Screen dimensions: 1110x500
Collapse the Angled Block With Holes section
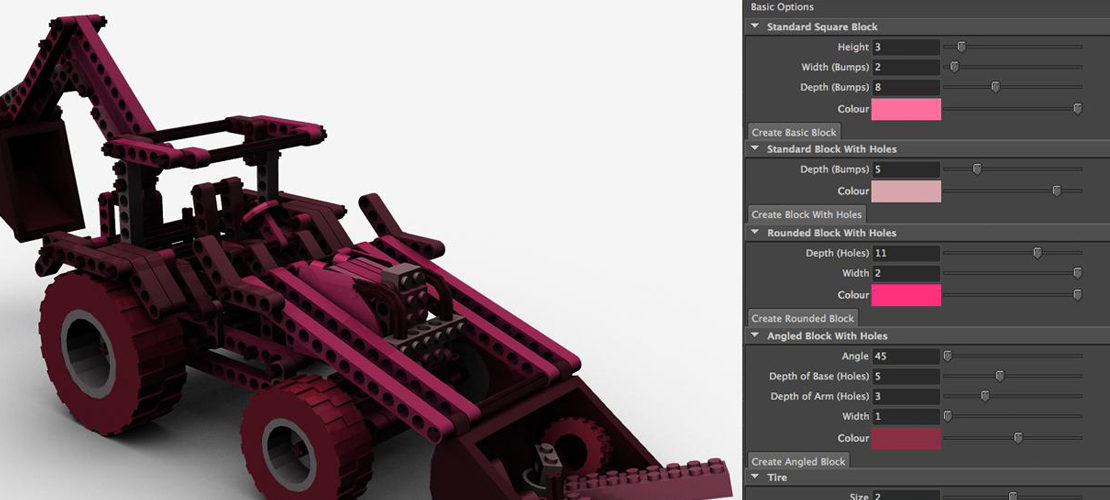(756, 336)
